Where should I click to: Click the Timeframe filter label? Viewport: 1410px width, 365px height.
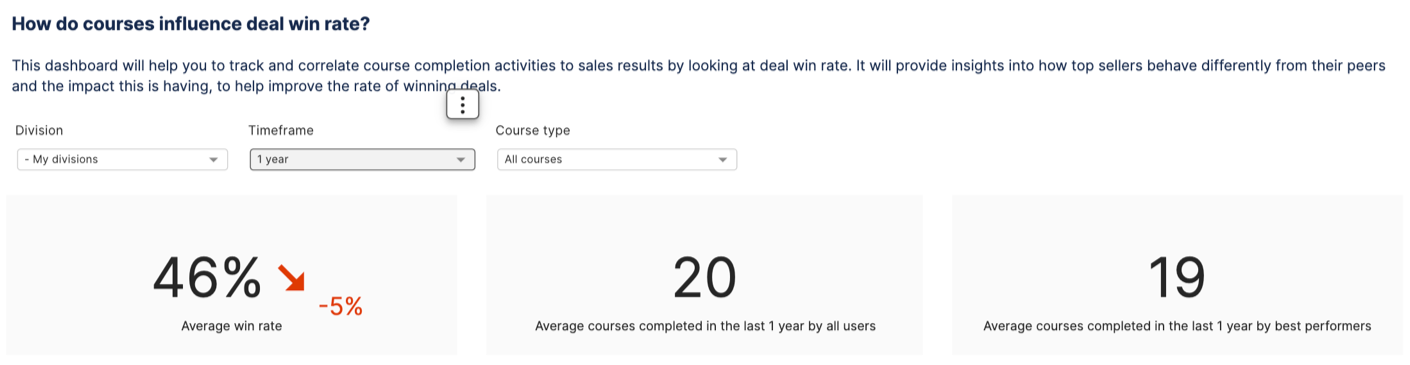click(x=281, y=130)
